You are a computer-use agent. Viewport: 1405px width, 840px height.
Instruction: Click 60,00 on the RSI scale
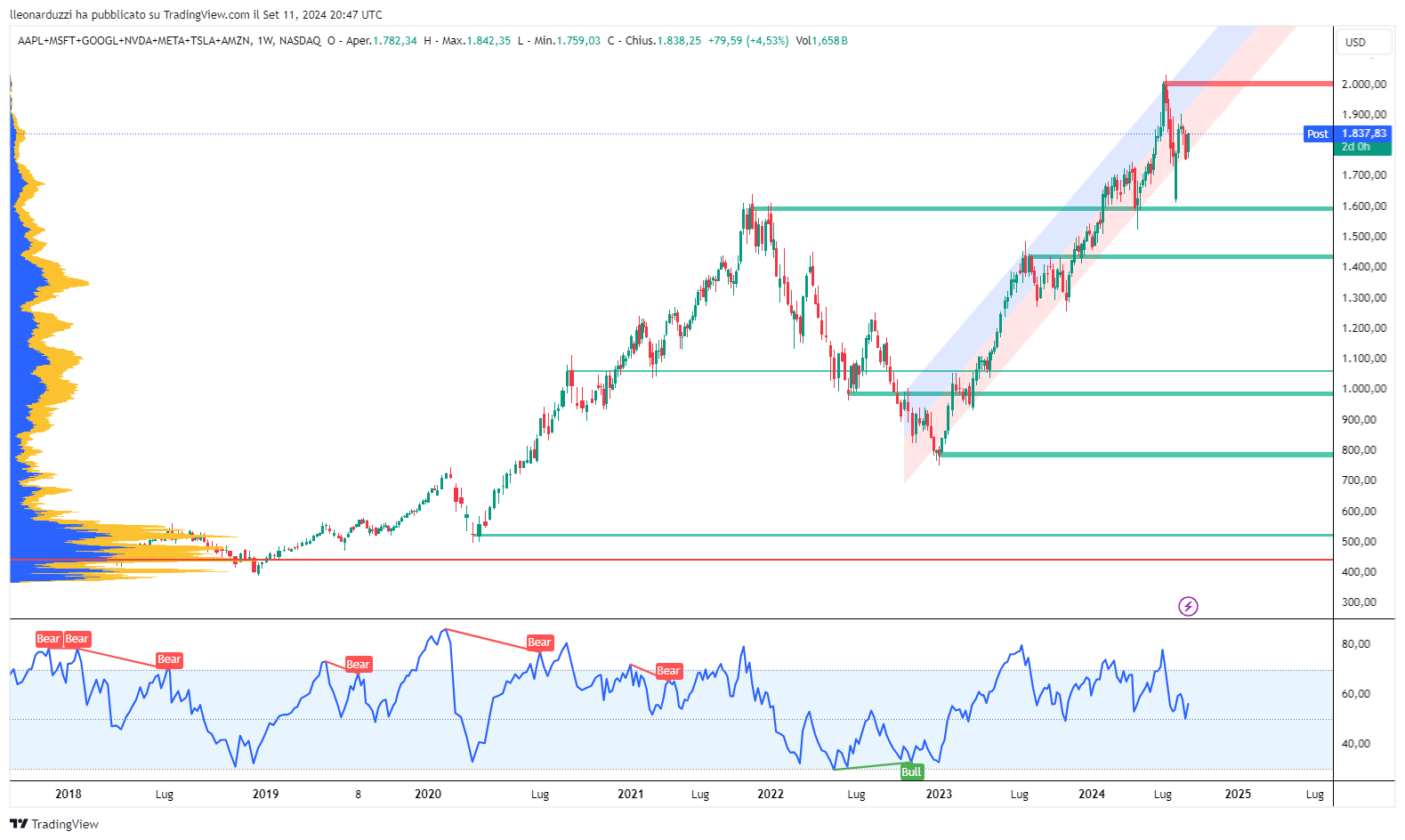click(1356, 694)
